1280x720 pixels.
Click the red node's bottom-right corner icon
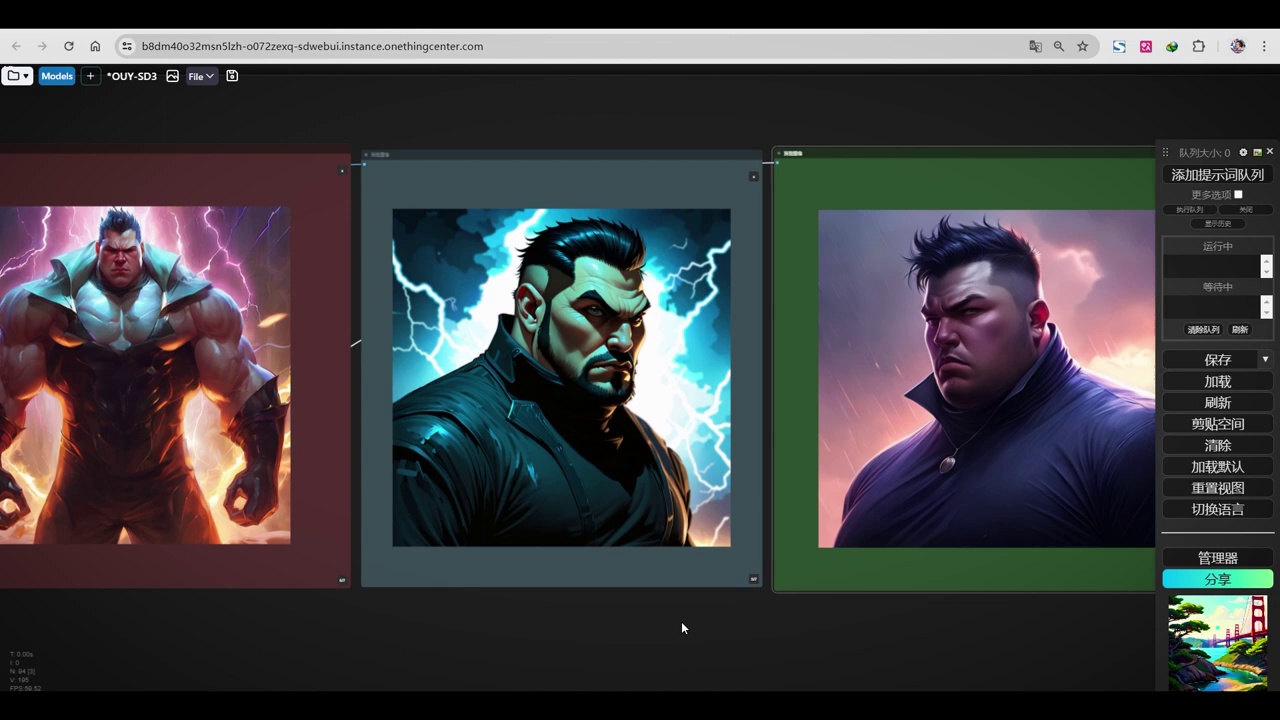[342, 579]
